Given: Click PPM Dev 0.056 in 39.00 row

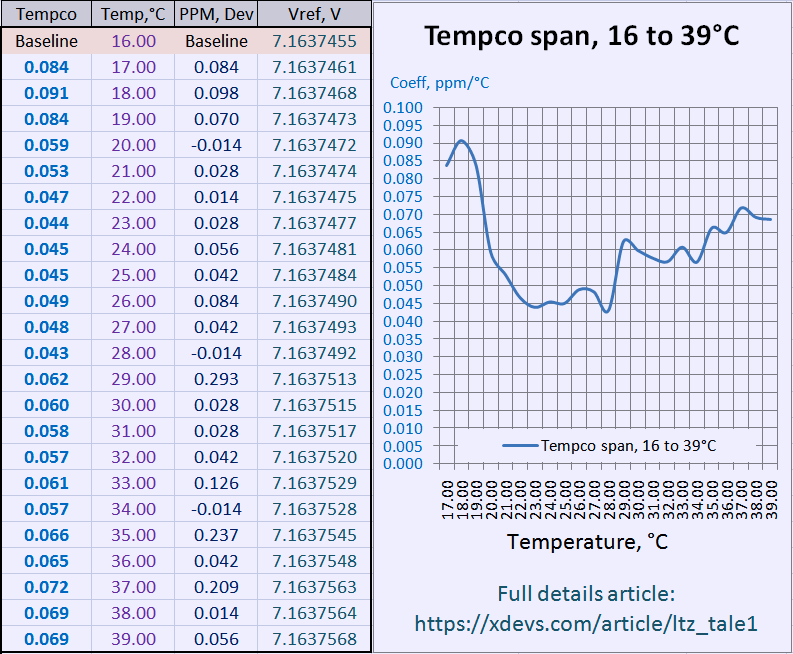Looking at the screenshot, I should [x=216, y=639].
